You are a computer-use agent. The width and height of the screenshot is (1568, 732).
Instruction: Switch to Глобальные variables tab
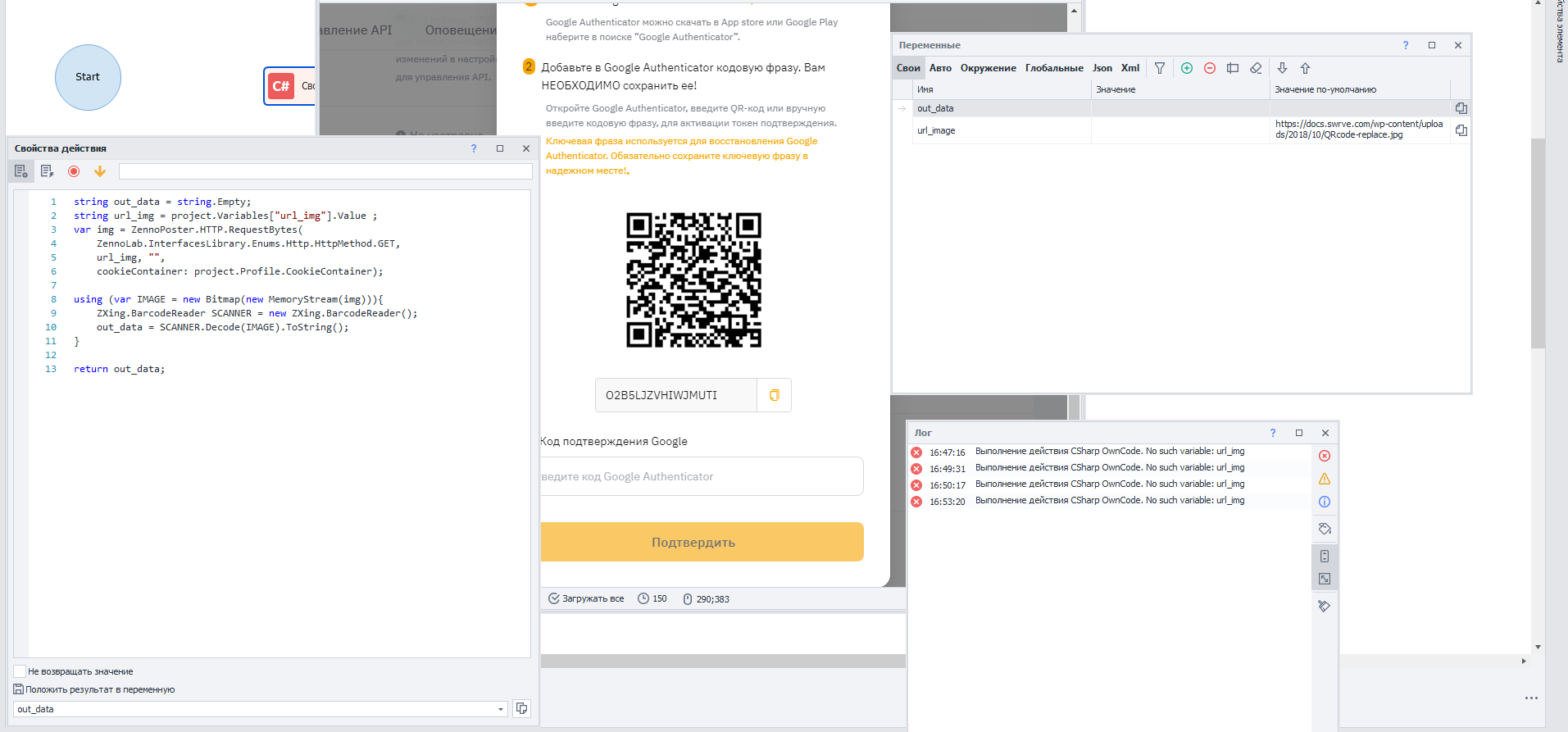(x=1054, y=68)
